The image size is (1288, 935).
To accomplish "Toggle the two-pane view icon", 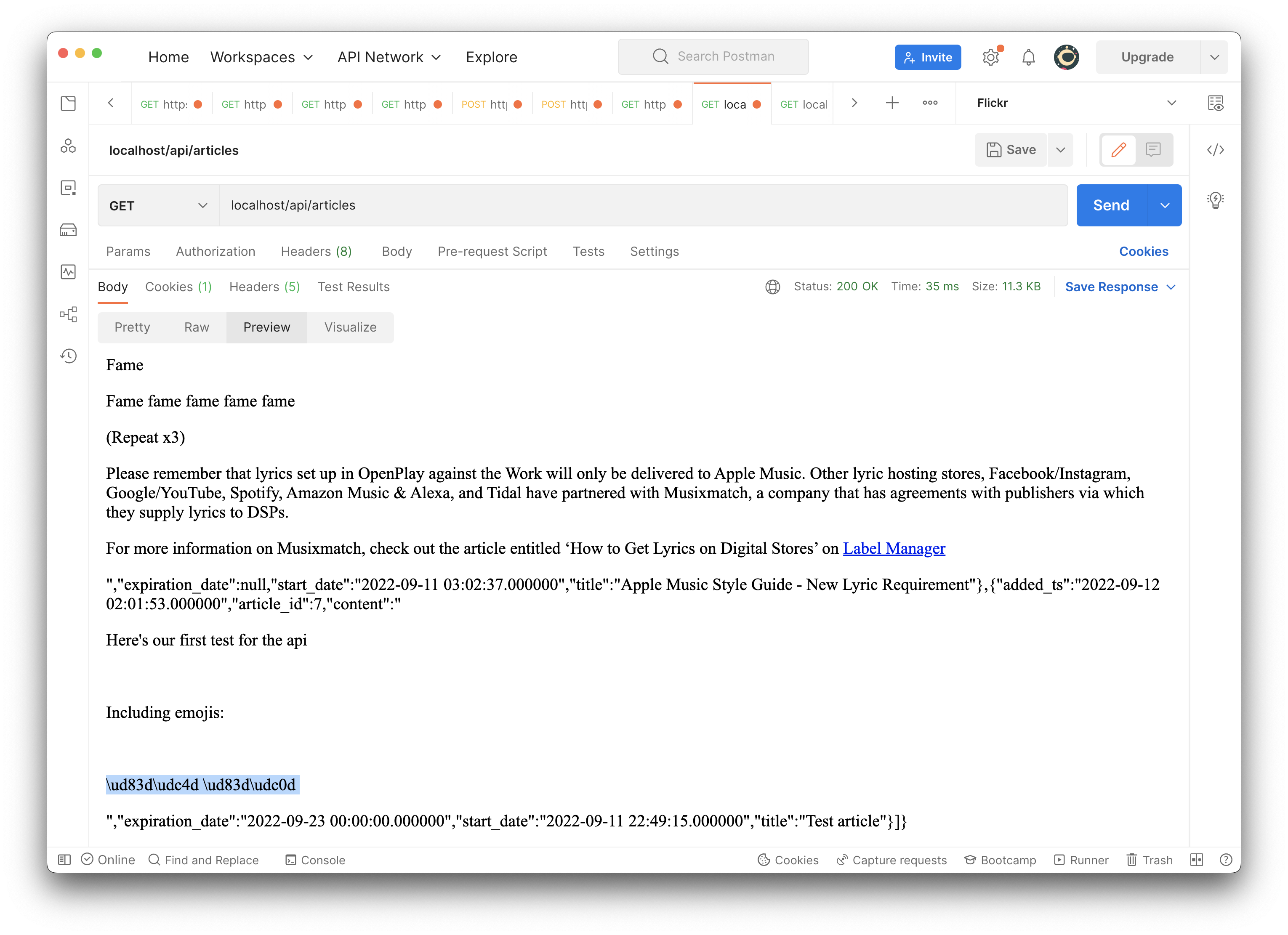I will [1197, 860].
